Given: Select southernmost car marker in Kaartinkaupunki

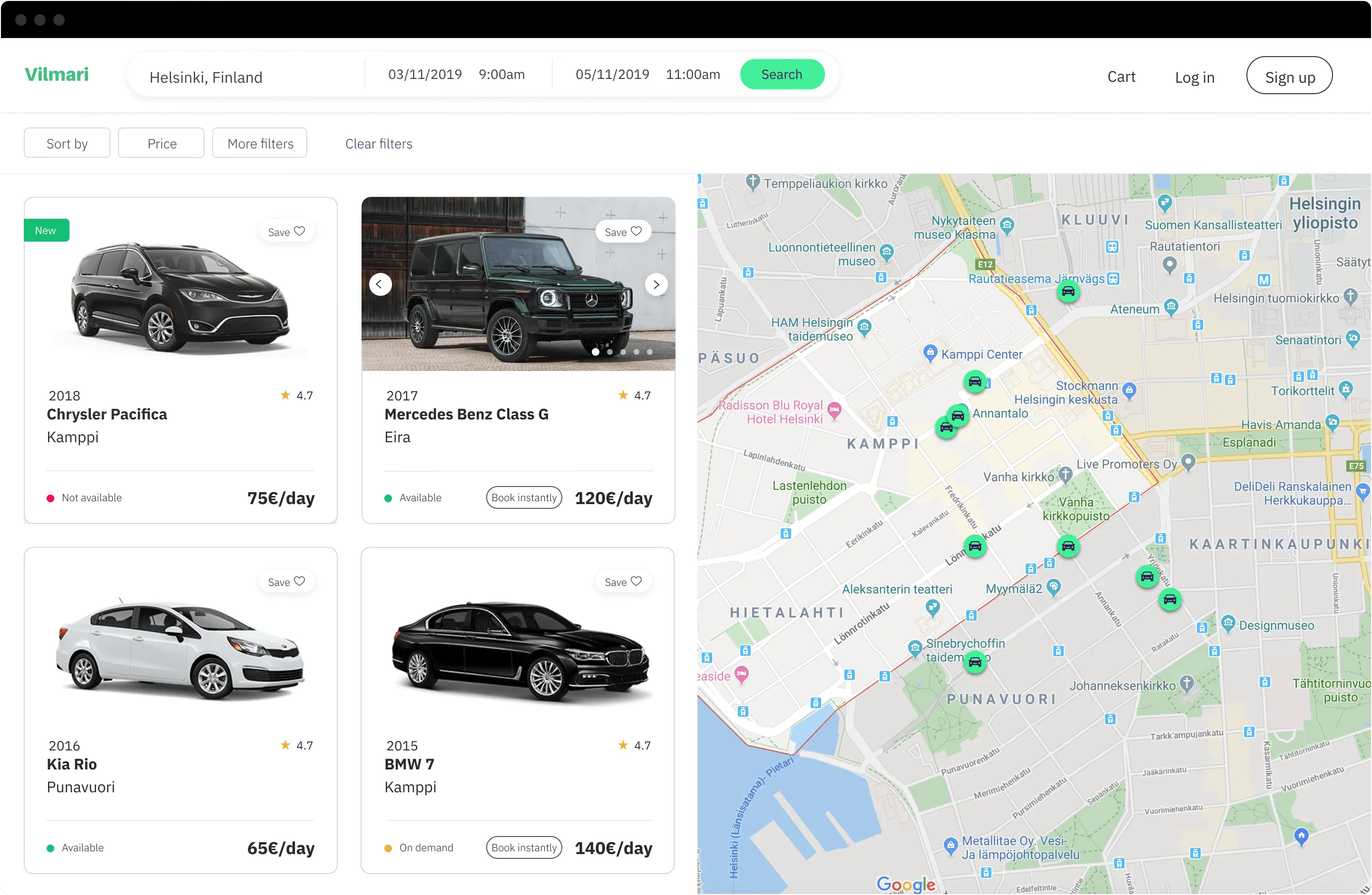Looking at the screenshot, I should [1169, 599].
